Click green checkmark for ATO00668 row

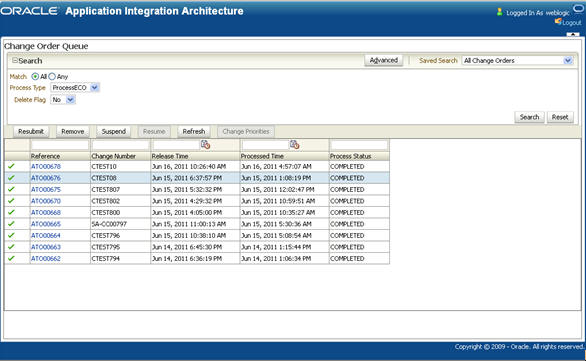(x=11, y=212)
